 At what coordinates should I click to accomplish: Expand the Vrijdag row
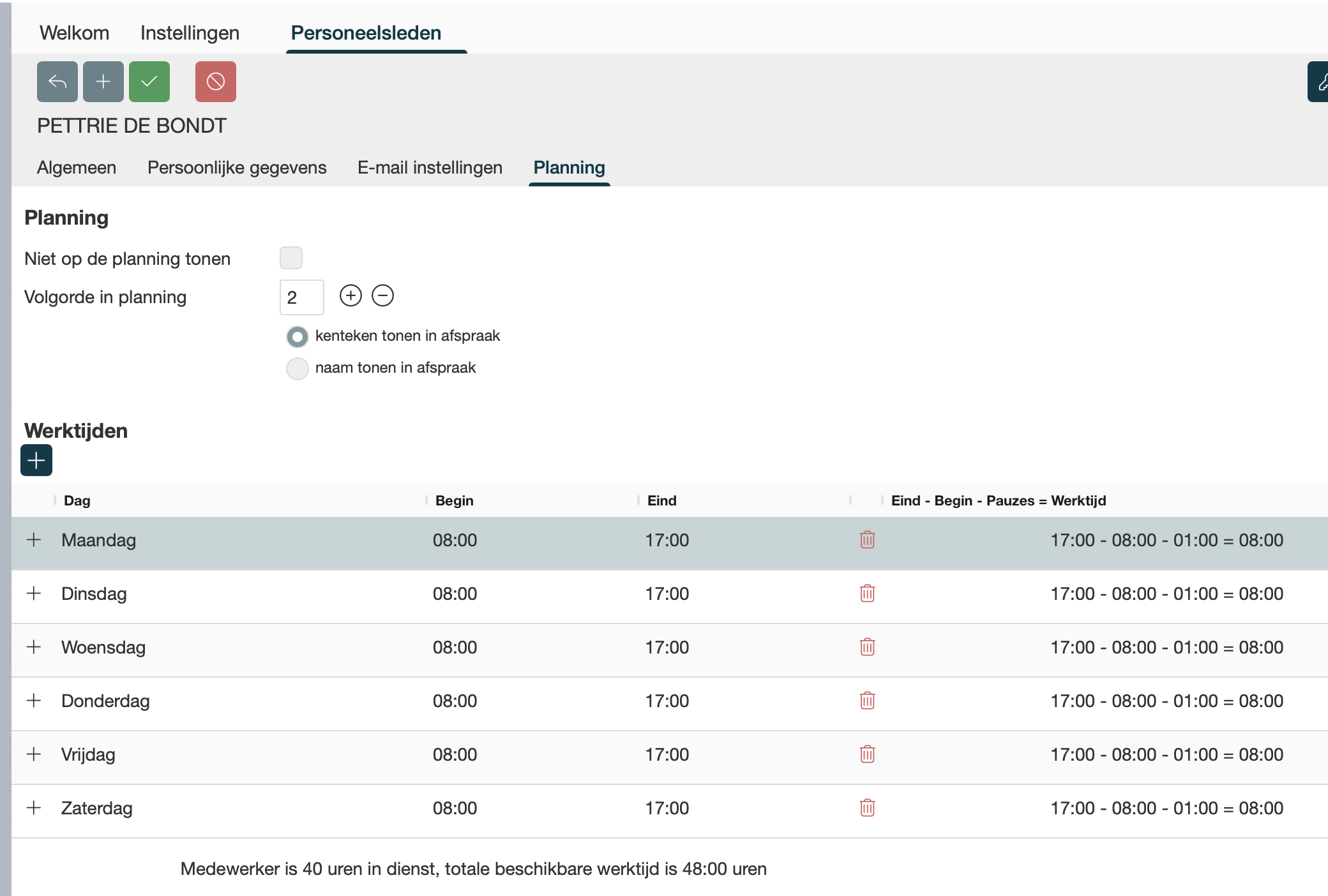tap(34, 754)
